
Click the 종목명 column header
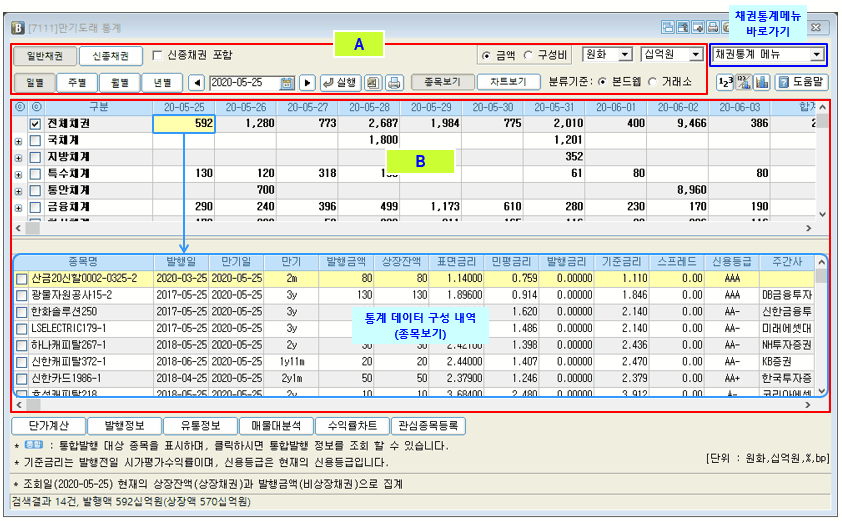pyautogui.click(x=83, y=262)
